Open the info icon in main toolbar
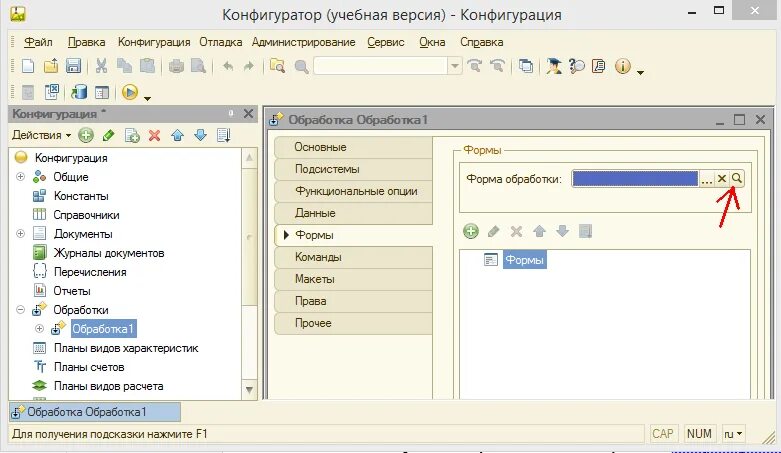This screenshot has height=453, width=781. pyautogui.click(x=623, y=66)
